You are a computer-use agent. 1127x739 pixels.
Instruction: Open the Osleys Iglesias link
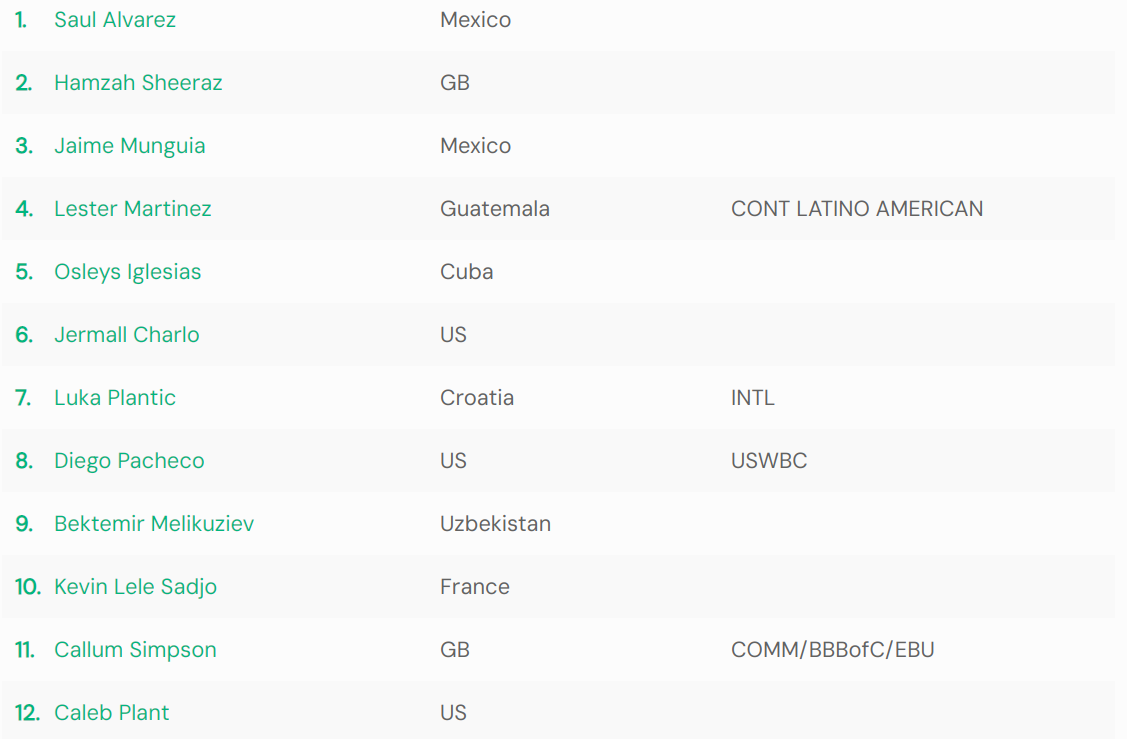128,272
